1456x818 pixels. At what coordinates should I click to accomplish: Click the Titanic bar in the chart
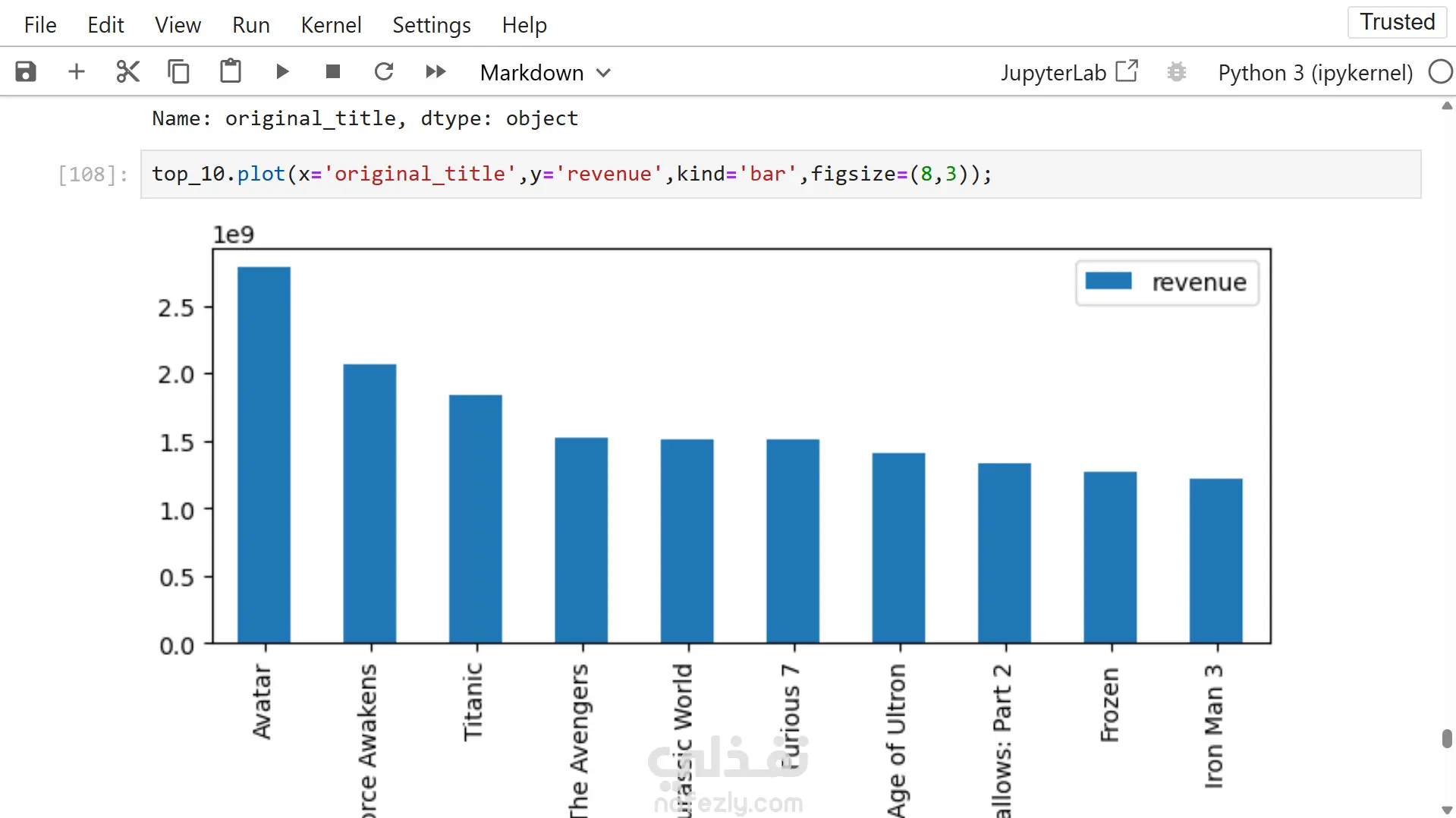[x=476, y=519]
